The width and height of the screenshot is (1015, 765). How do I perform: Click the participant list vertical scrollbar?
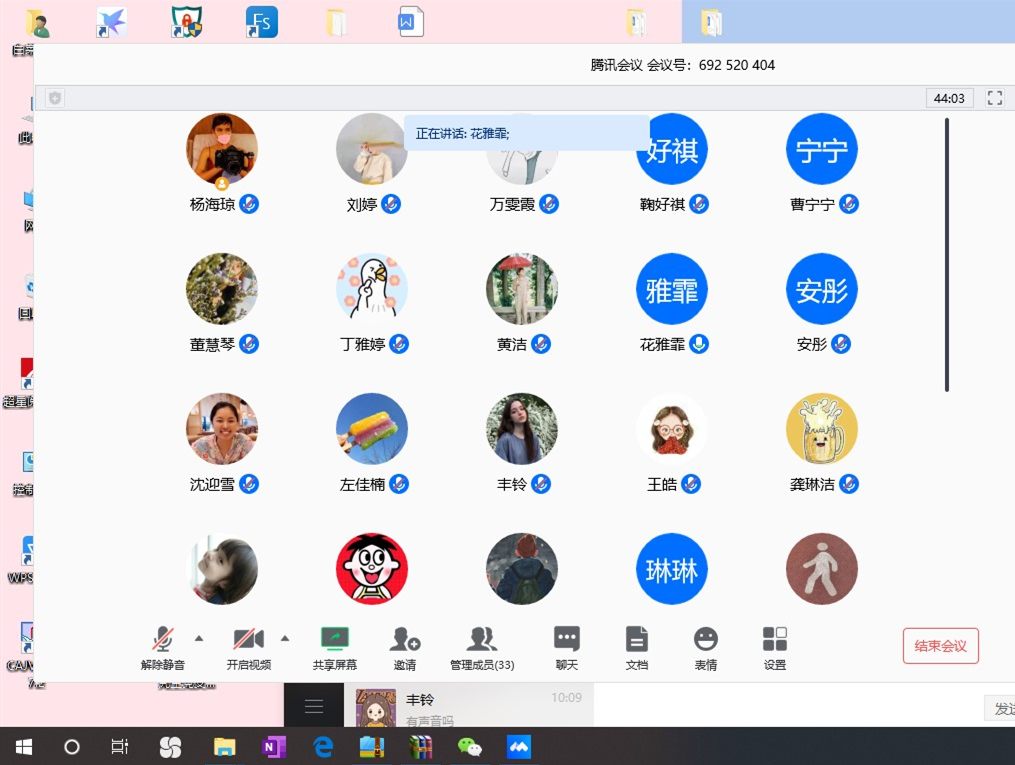(x=947, y=255)
